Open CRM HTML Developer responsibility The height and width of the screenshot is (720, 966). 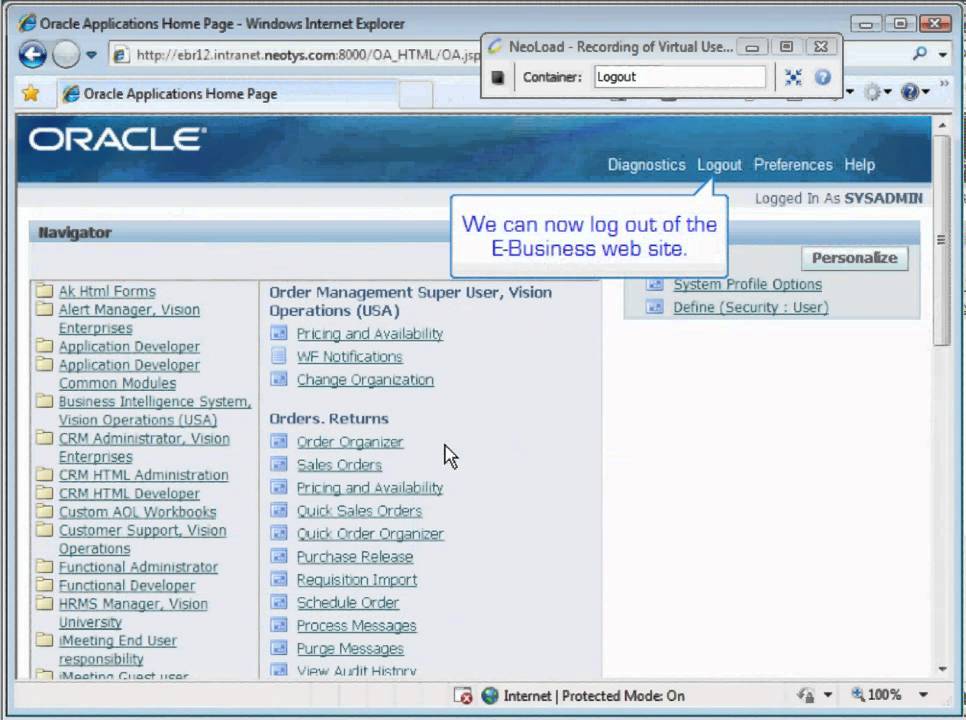point(129,494)
